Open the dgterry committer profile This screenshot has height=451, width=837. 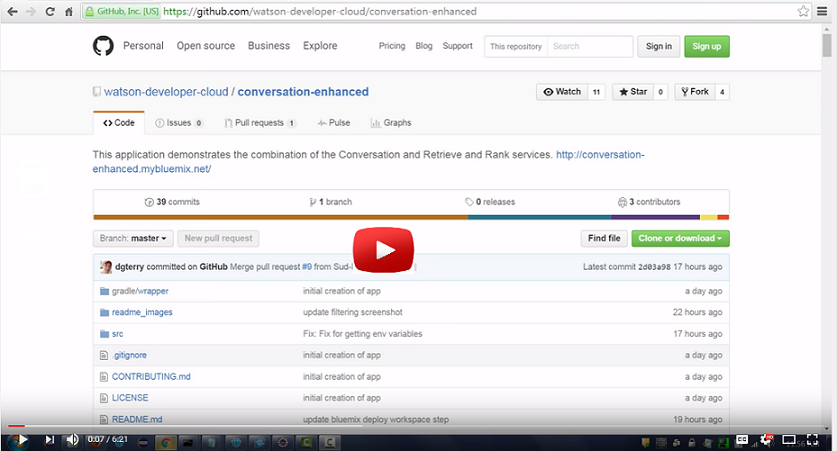coord(130,267)
